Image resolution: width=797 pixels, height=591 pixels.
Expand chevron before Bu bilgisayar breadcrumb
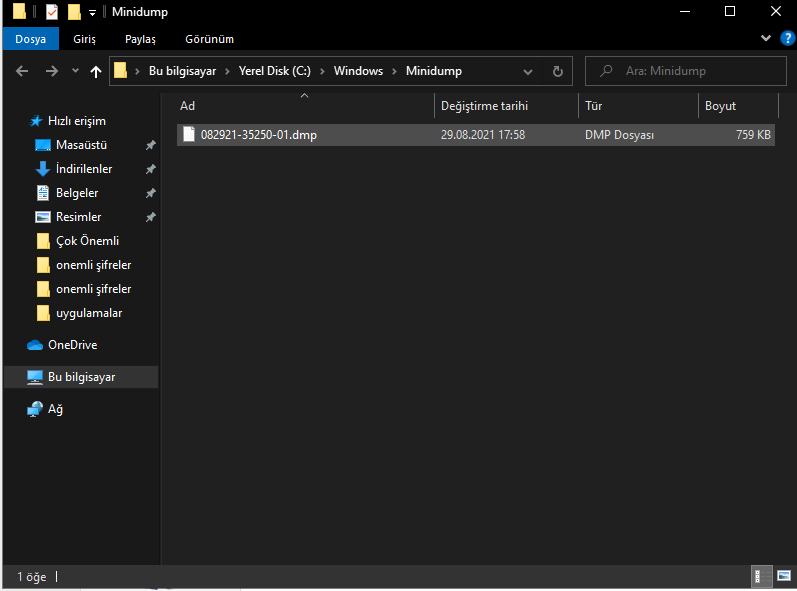click(x=137, y=72)
